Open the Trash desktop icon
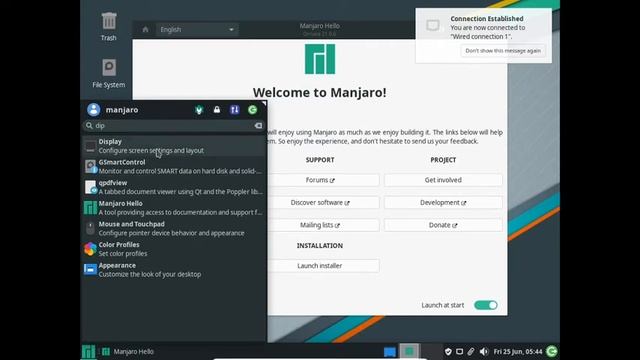This screenshot has height=360, width=640. [109, 26]
